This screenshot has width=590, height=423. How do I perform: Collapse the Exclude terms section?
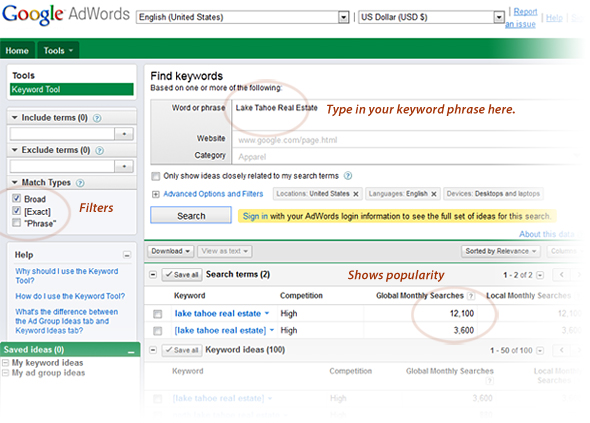pyautogui.click(x=15, y=150)
